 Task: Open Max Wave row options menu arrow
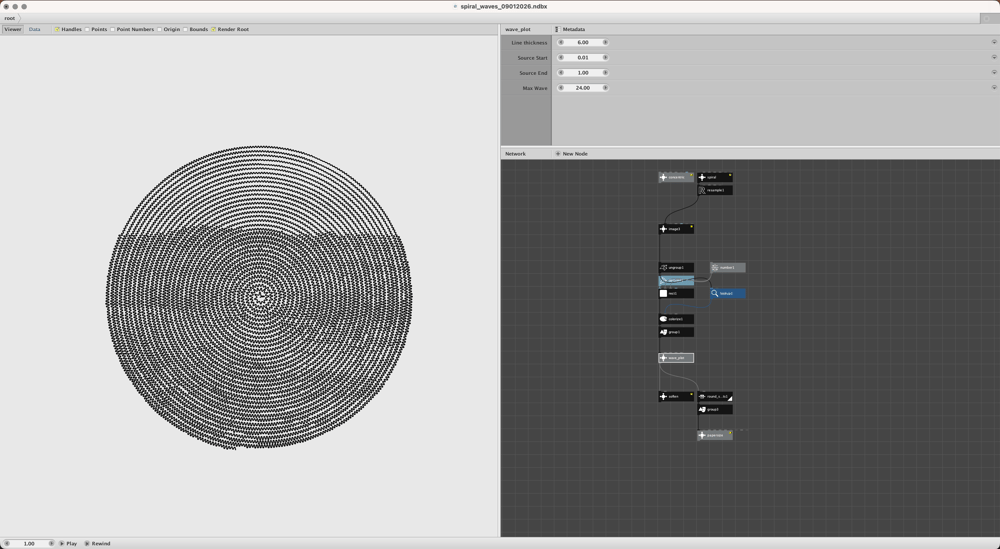coord(994,88)
